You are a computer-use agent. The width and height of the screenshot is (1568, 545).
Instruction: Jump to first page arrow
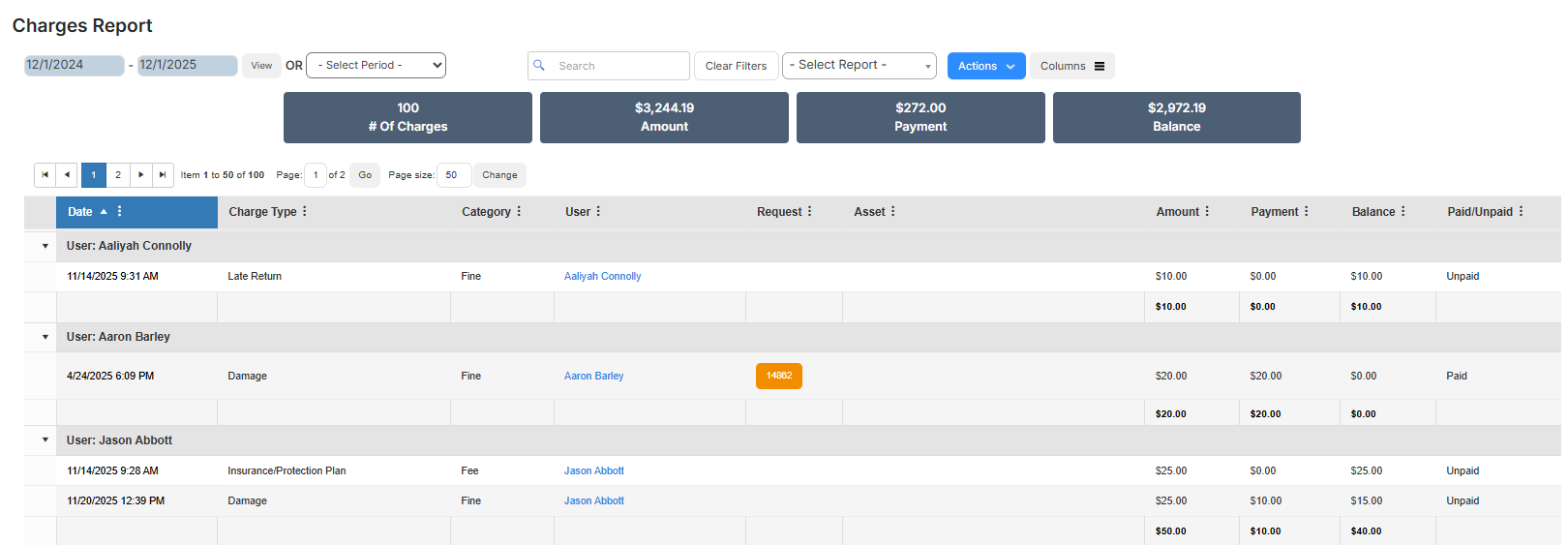(45, 175)
